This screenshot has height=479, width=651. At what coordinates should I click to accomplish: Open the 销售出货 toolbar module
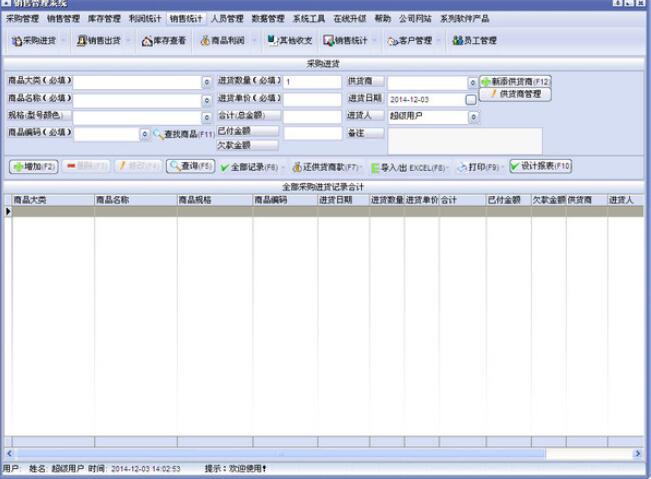(99, 41)
